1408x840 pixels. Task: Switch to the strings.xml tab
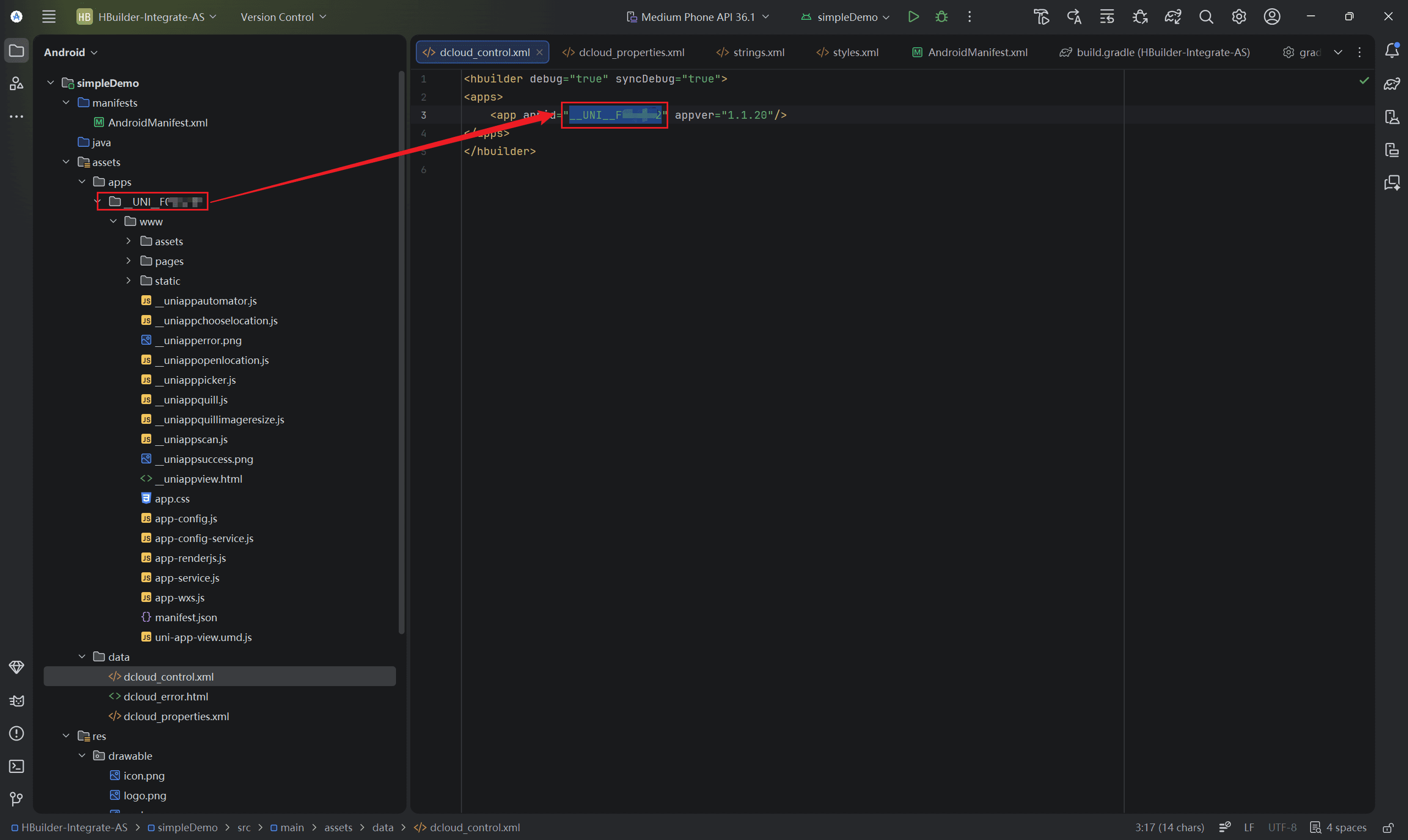pos(750,52)
